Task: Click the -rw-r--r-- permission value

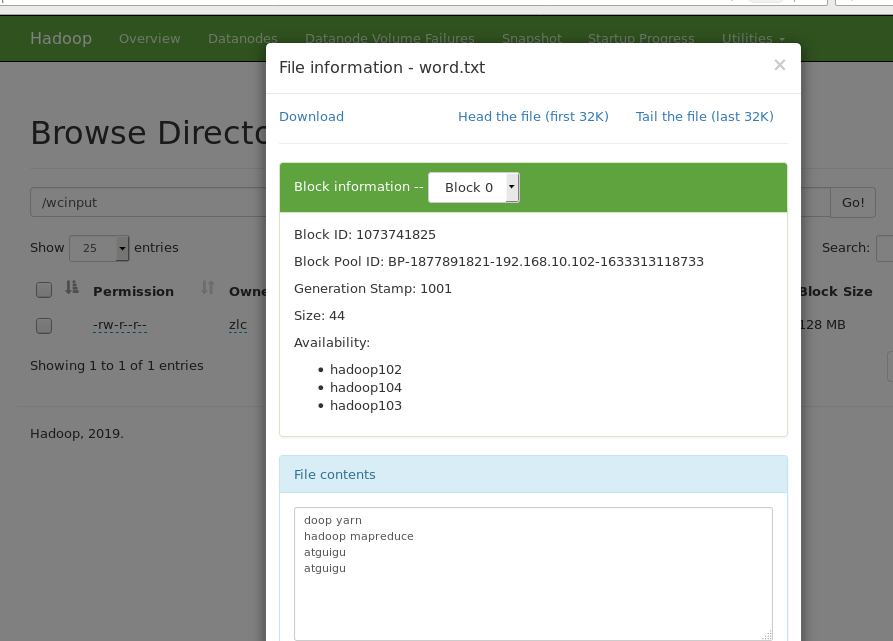Action: tap(120, 325)
